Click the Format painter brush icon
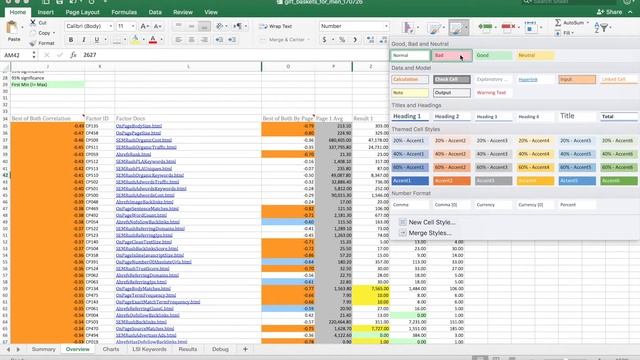This screenshot has height=360, width=640. (x=33, y=43)
